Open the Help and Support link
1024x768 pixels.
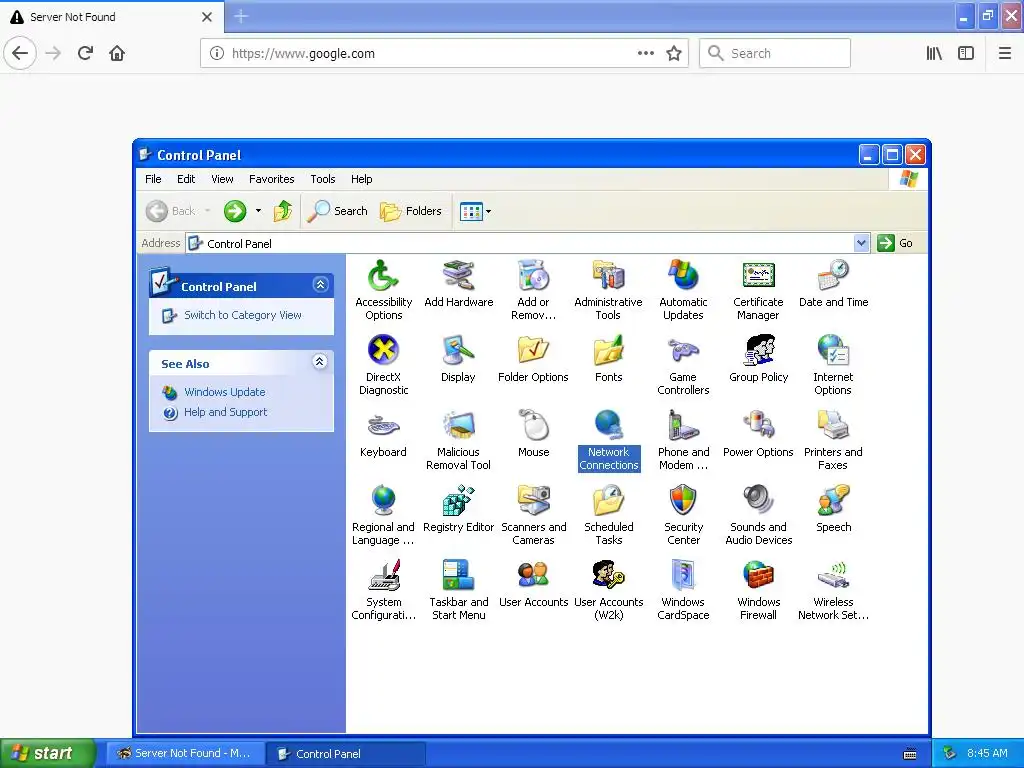click(x=225, y=412)
